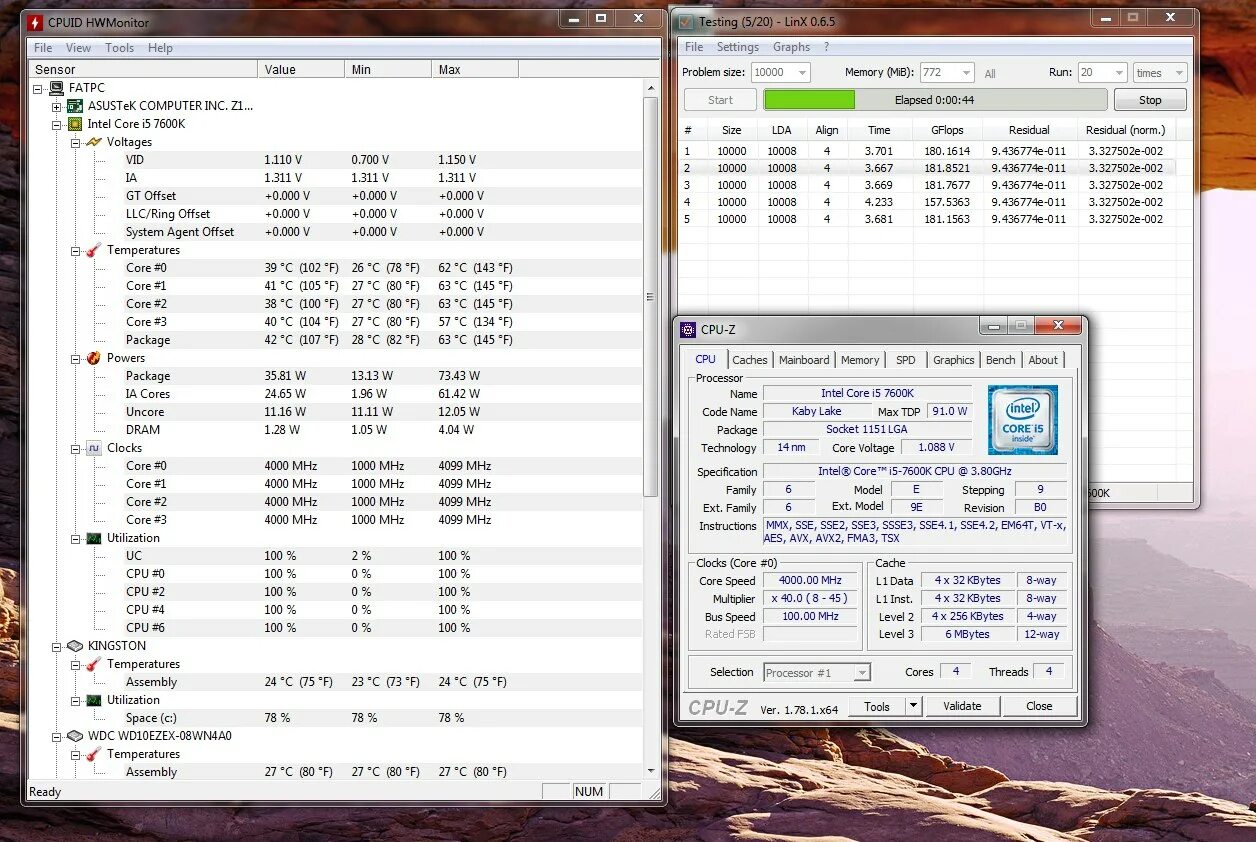Open the times unit dropdown in LinX
The height and width of the screenshot is (842, 1256).
(1178, 73)
